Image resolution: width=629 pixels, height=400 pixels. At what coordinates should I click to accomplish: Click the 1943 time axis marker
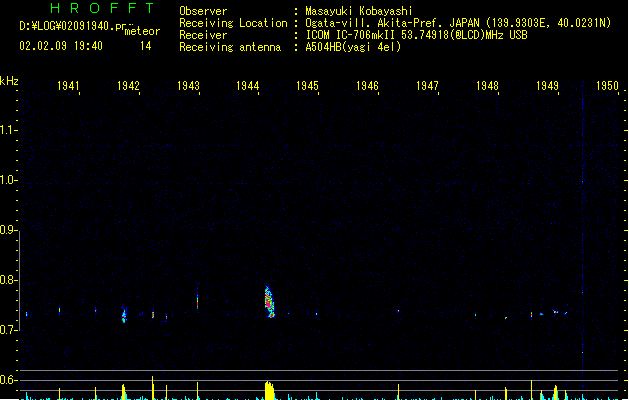click(x=188, y=85)
